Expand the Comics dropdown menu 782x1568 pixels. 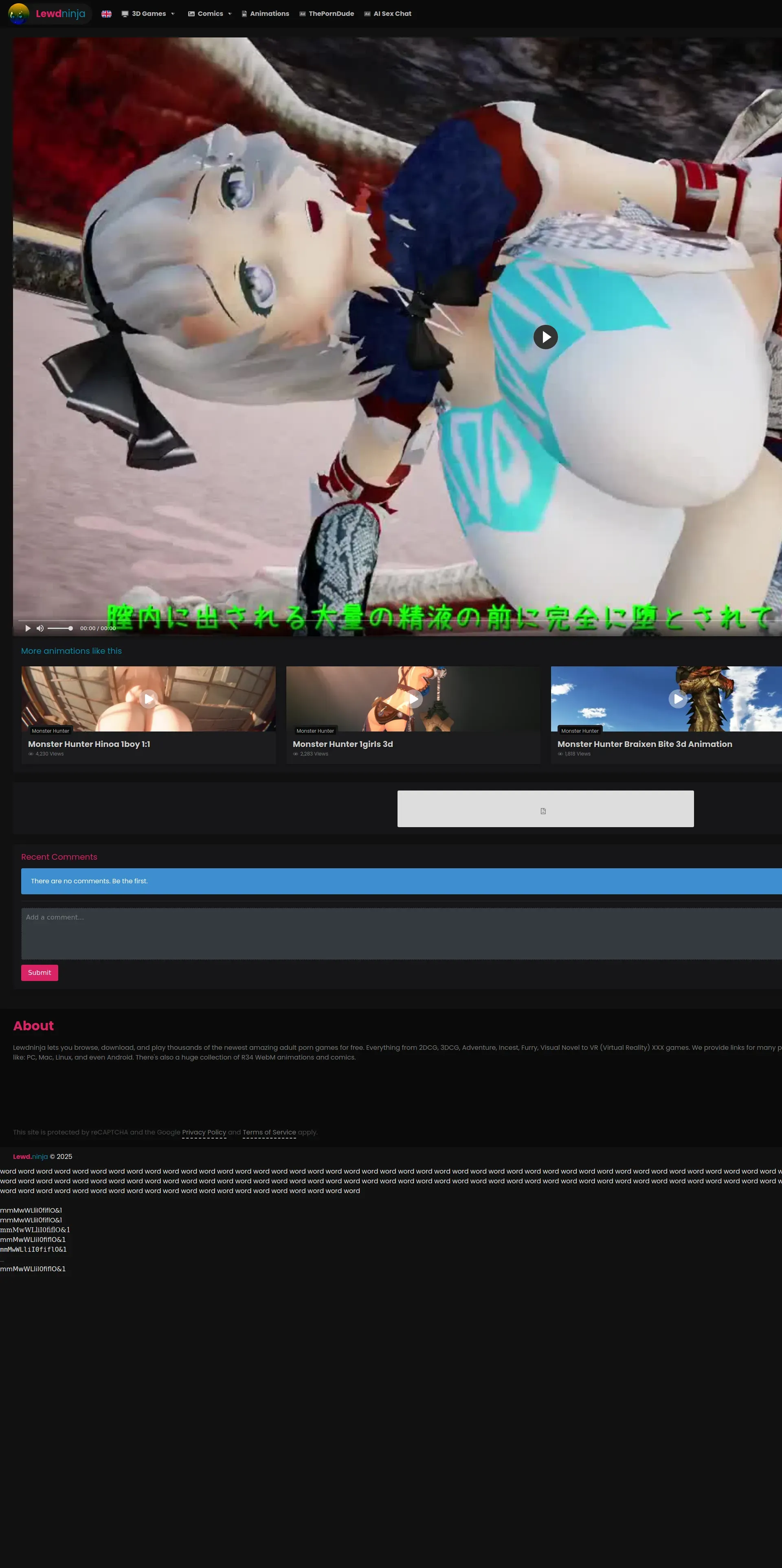210,13
